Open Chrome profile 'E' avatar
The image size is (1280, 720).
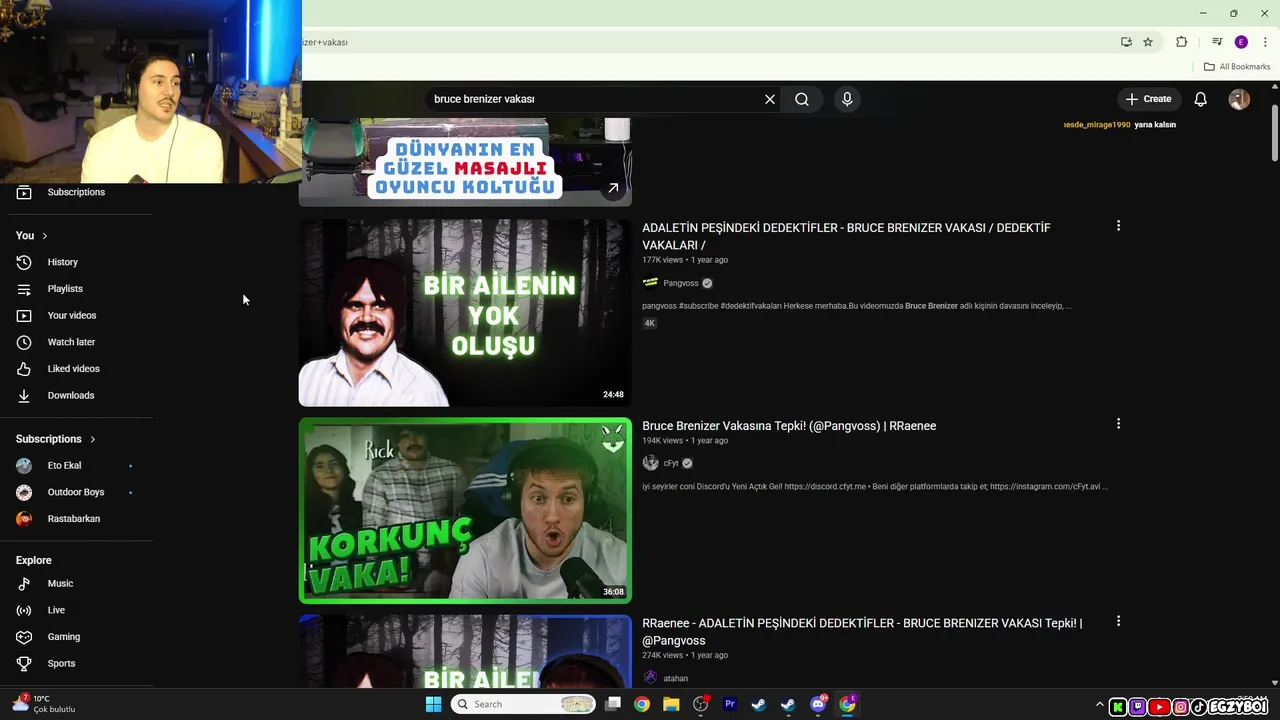pyautogui.click(x=1241, y=42)
